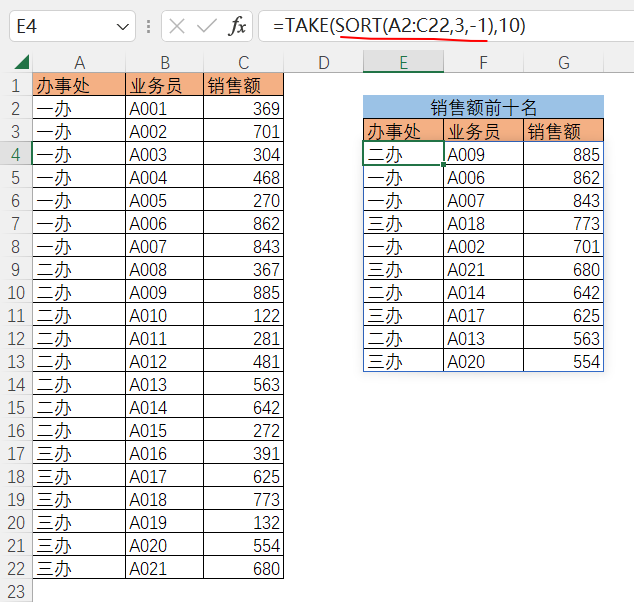Select cell with value 885 in column G
634x602 pixels.
(x=564, y=154)
